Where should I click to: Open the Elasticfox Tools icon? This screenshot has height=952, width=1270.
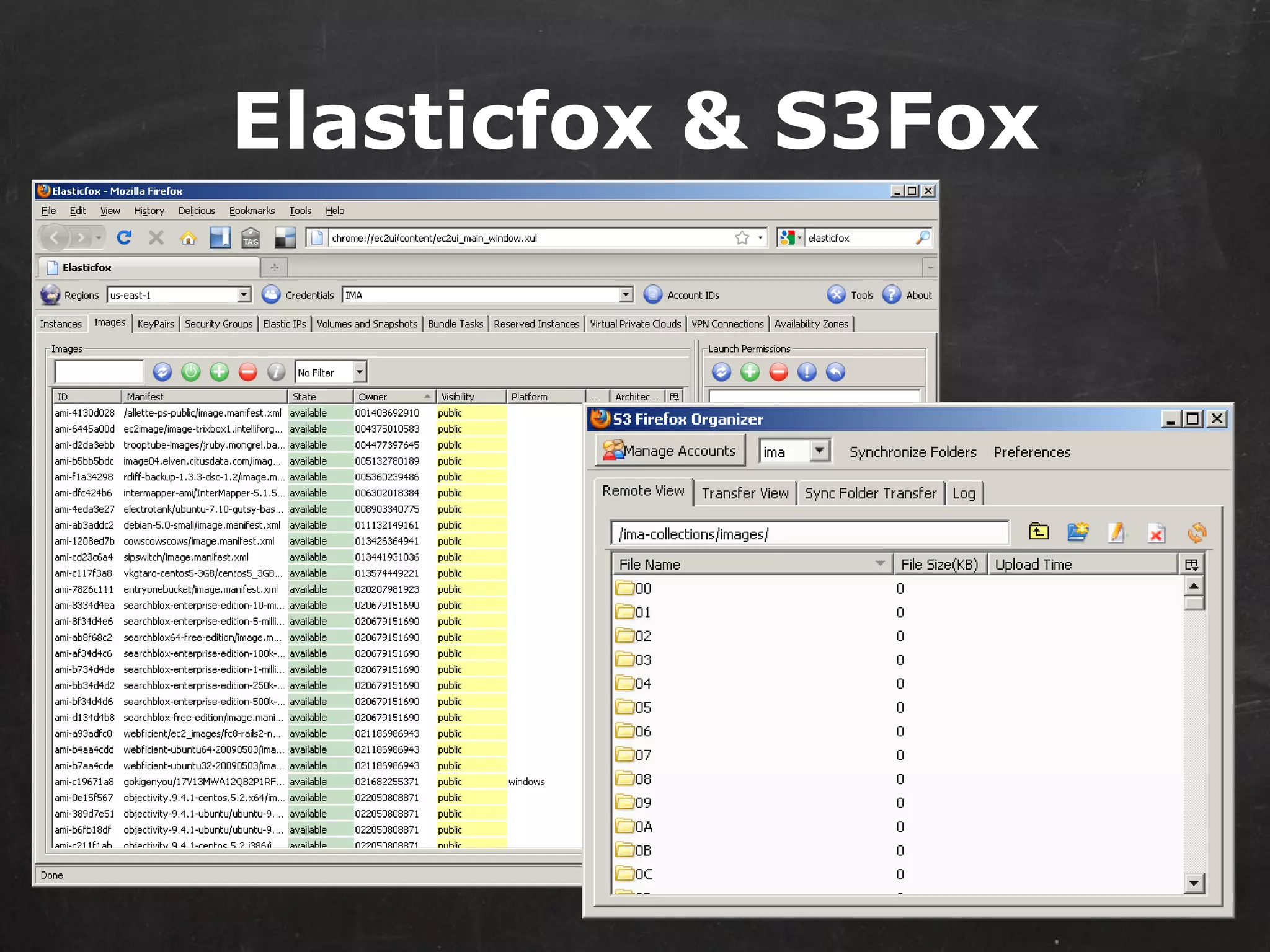pyautogui.click(x=836, y=294)
